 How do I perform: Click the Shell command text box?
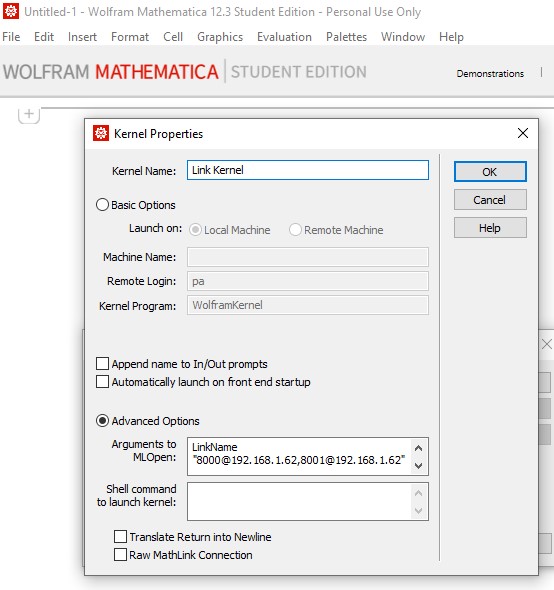299,502
